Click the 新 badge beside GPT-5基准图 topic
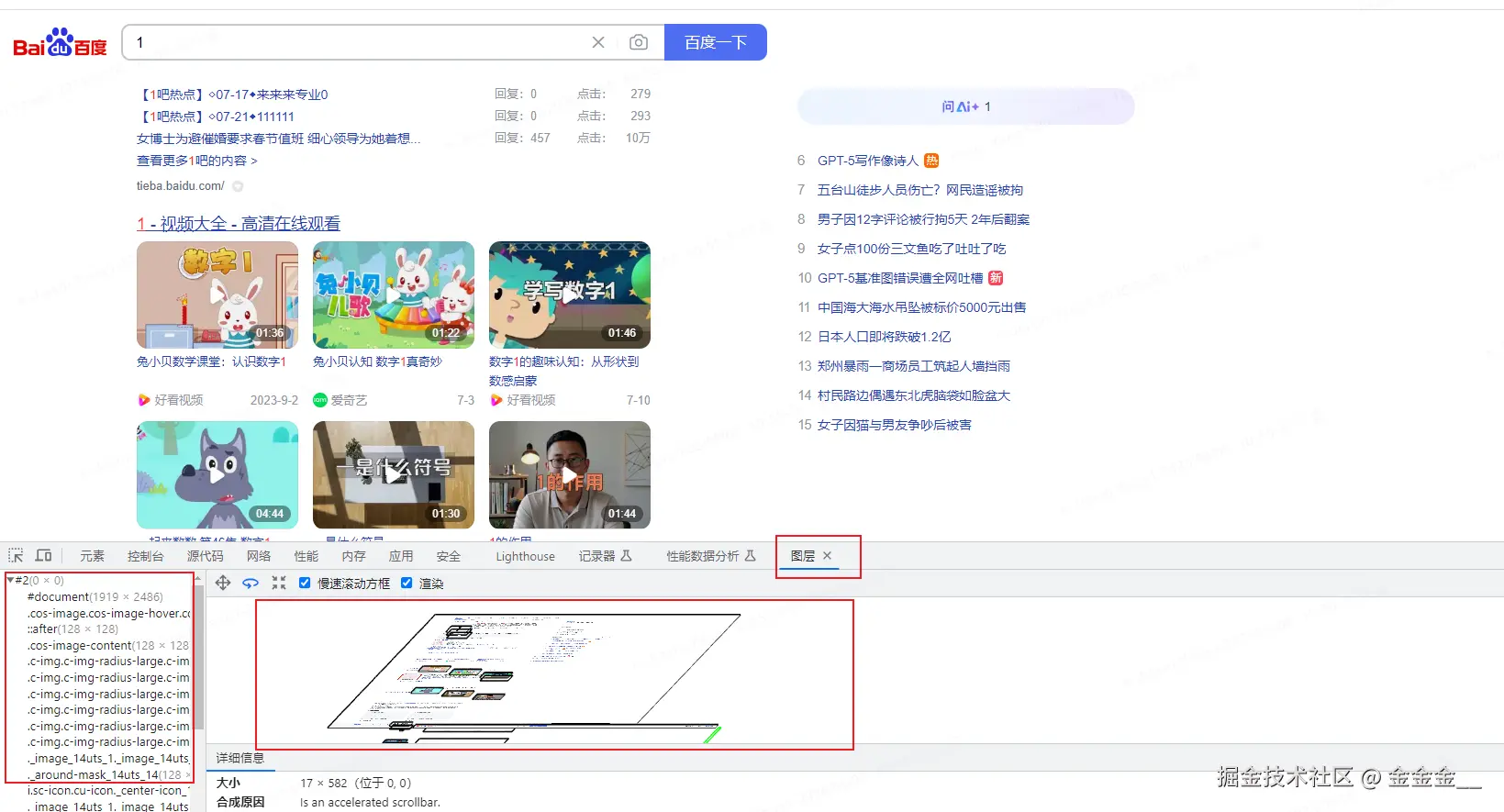The width and height of the screenshot is (1504, 812). pyautogui.click(x=996, y=278)
